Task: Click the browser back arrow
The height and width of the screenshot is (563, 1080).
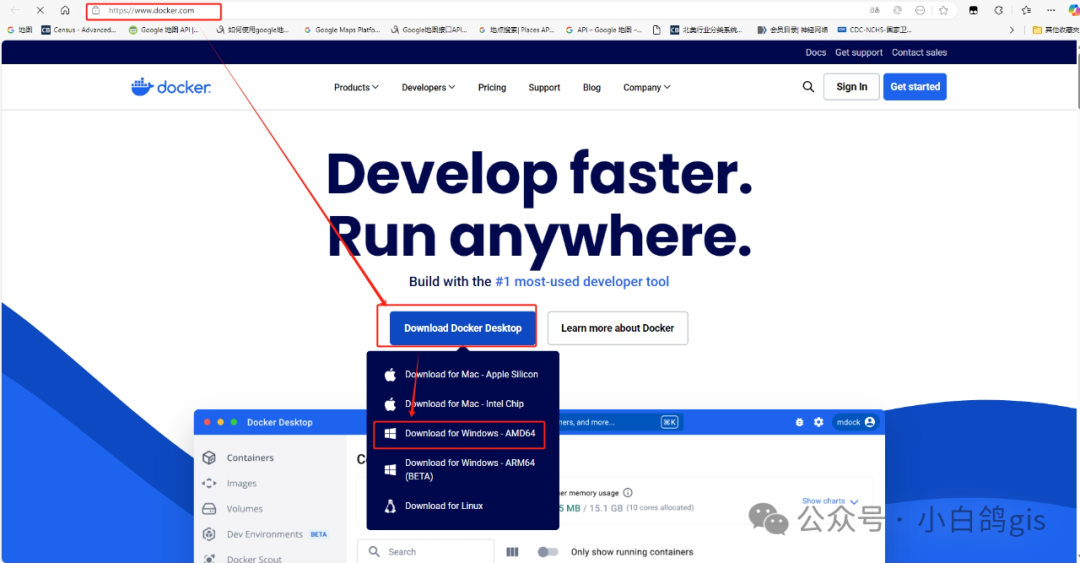Action: 15,10
